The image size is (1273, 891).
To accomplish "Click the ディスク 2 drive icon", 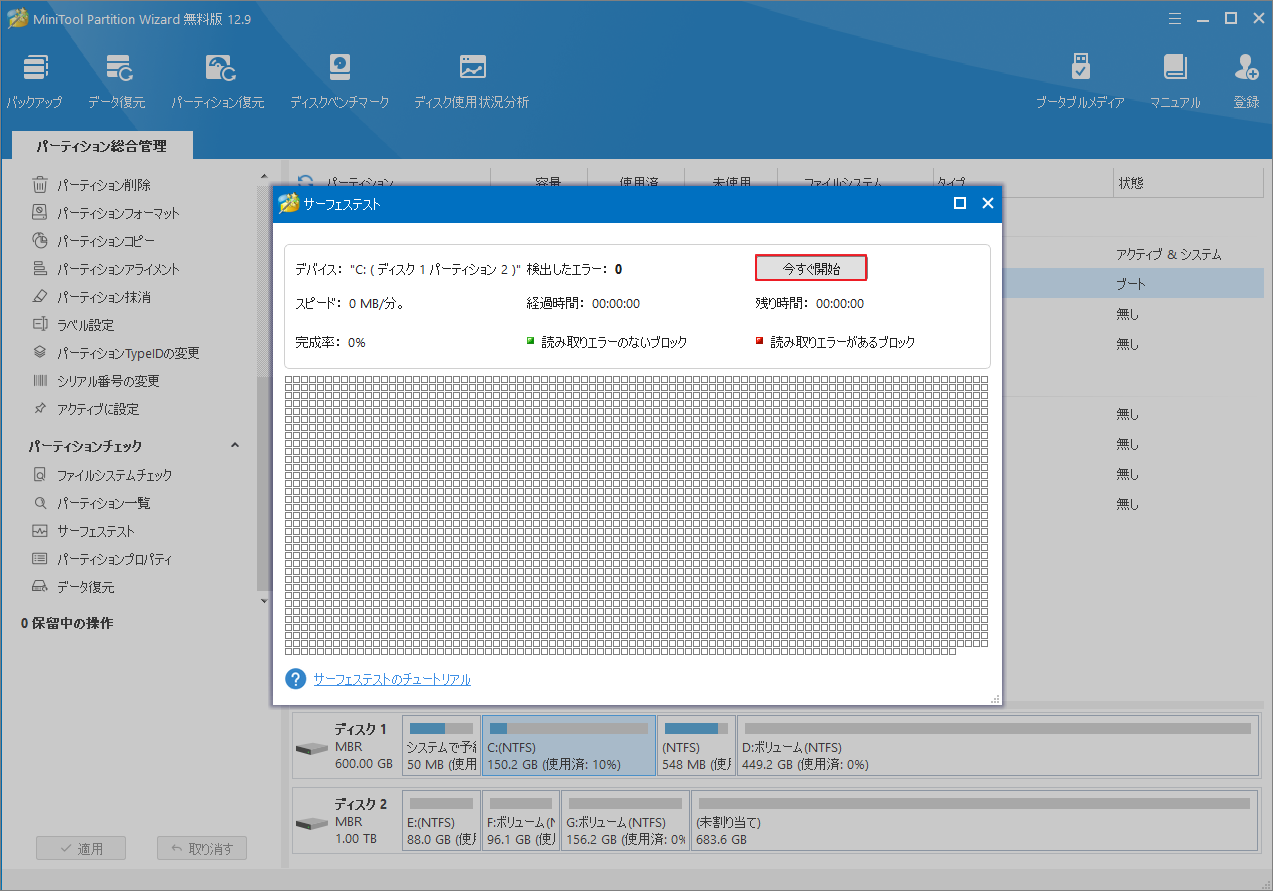I will click(x=312, y=823).
